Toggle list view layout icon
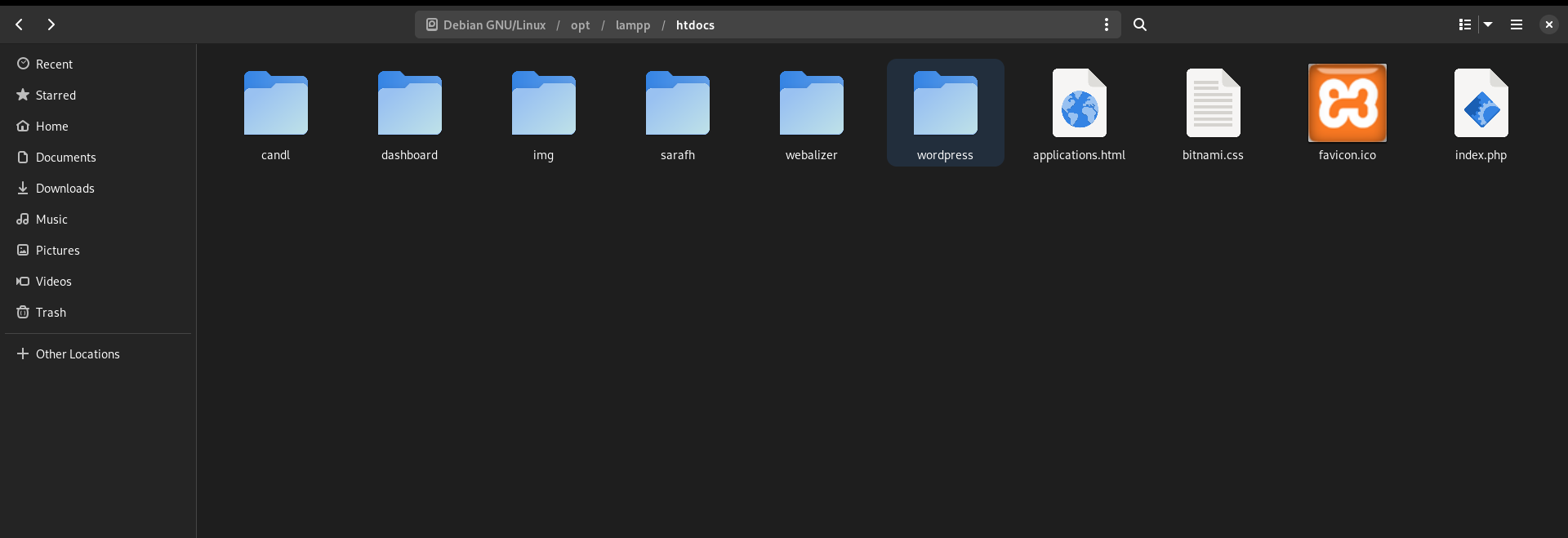The width and height of the screenshot is (1568, 538). click(1465, 24)
